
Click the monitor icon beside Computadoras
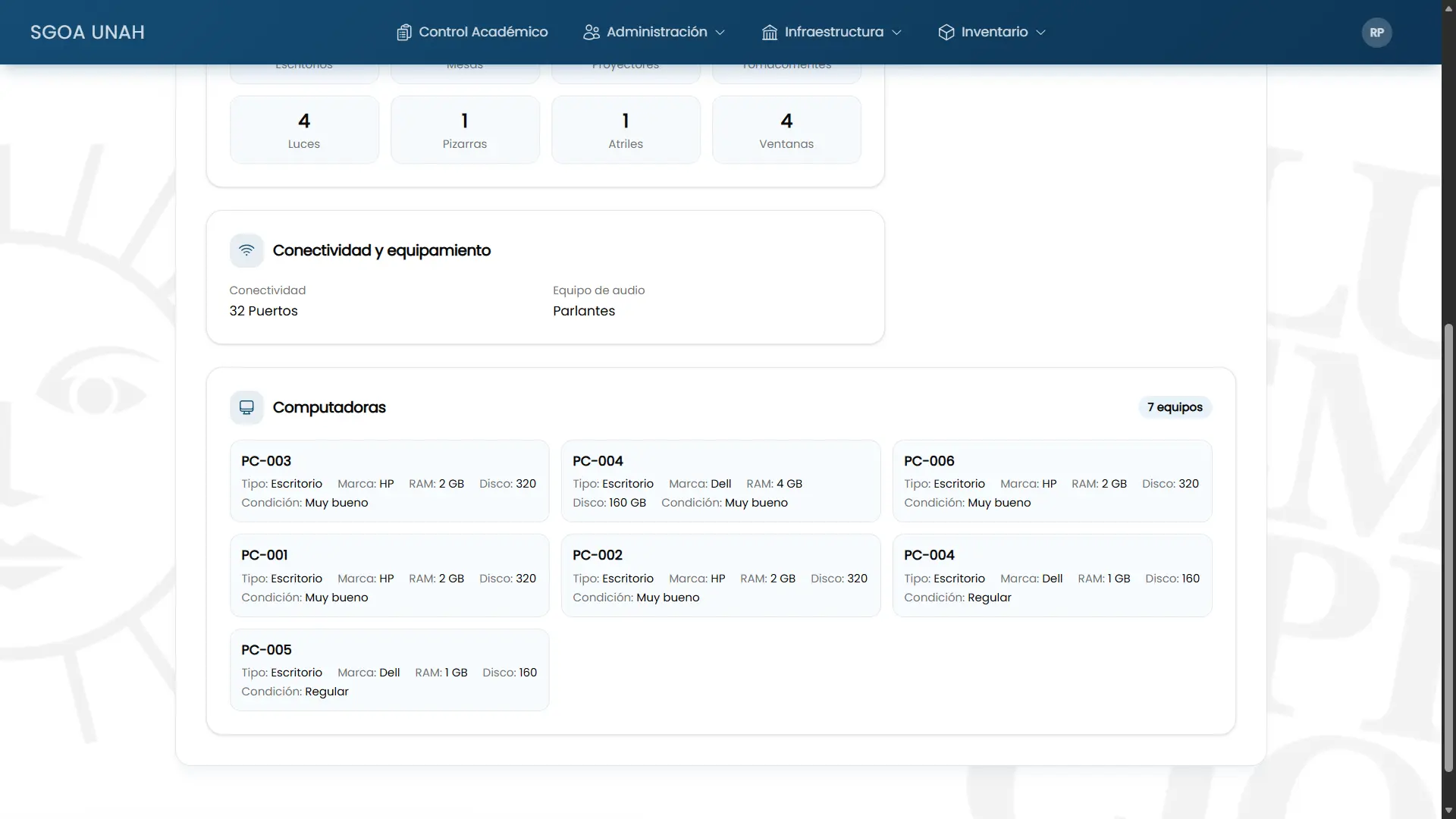[x=246, y=408]
